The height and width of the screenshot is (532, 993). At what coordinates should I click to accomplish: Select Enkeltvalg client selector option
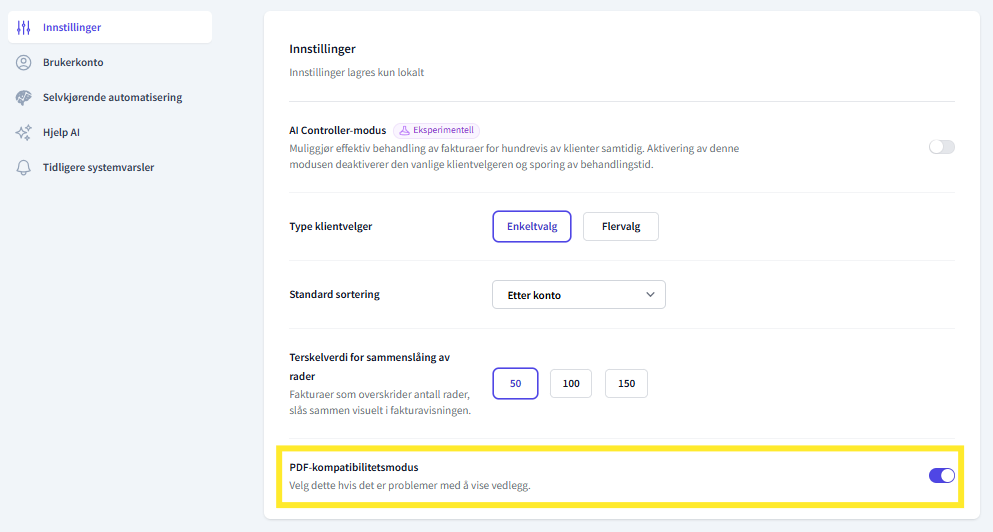click(531, 226)
